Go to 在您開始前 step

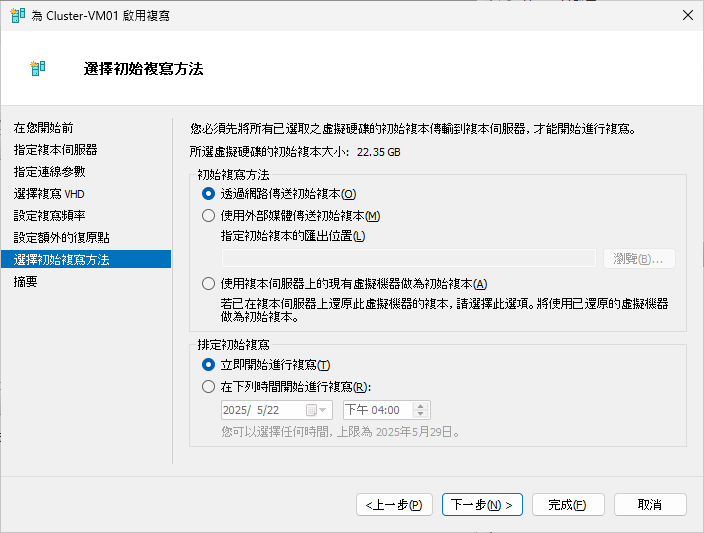43,128
